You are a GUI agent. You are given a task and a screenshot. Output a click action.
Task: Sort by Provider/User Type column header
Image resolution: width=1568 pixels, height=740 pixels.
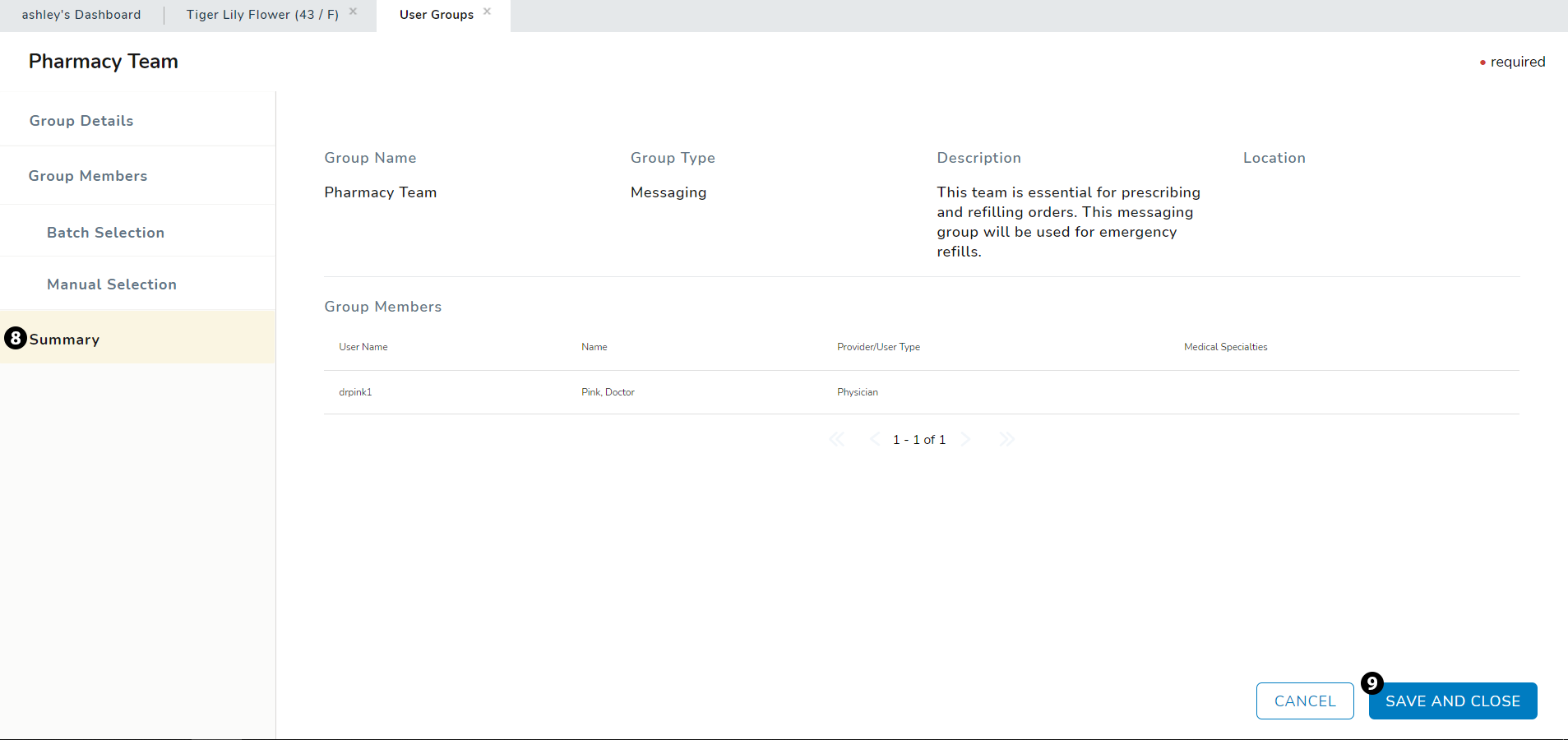(x=878, y=347)
